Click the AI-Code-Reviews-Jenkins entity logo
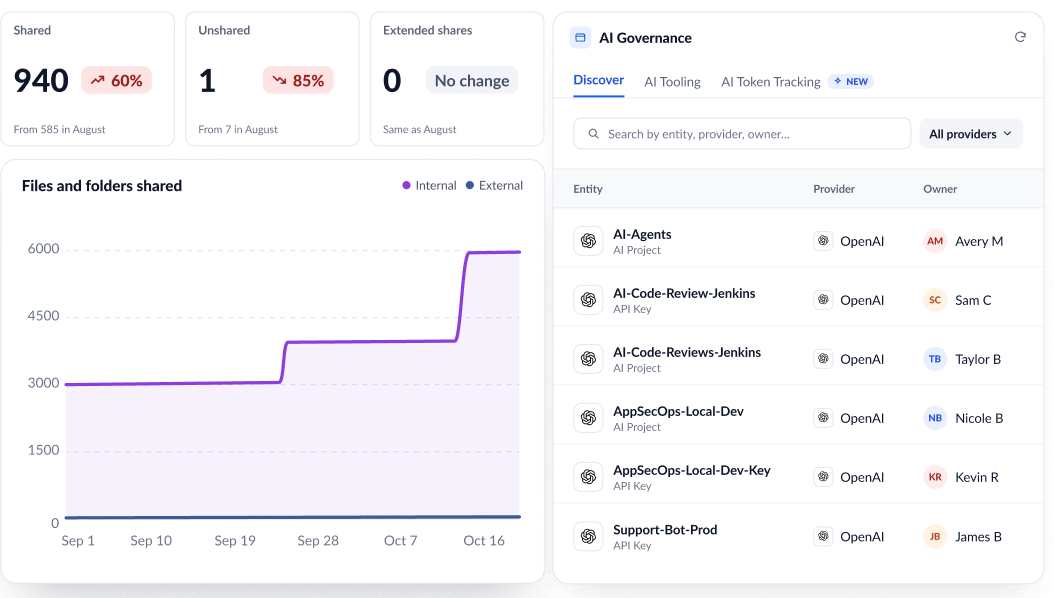The image size is (1054, 598). 588,359
